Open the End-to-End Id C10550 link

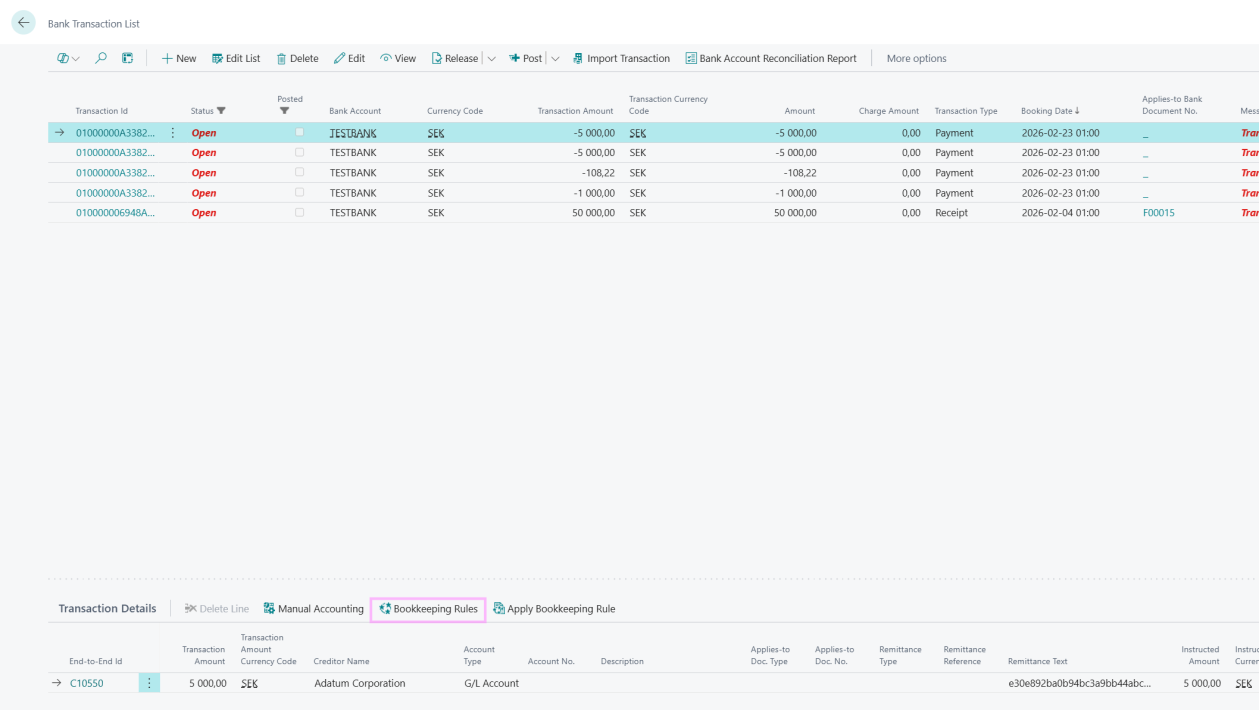(x=87, y=684)
